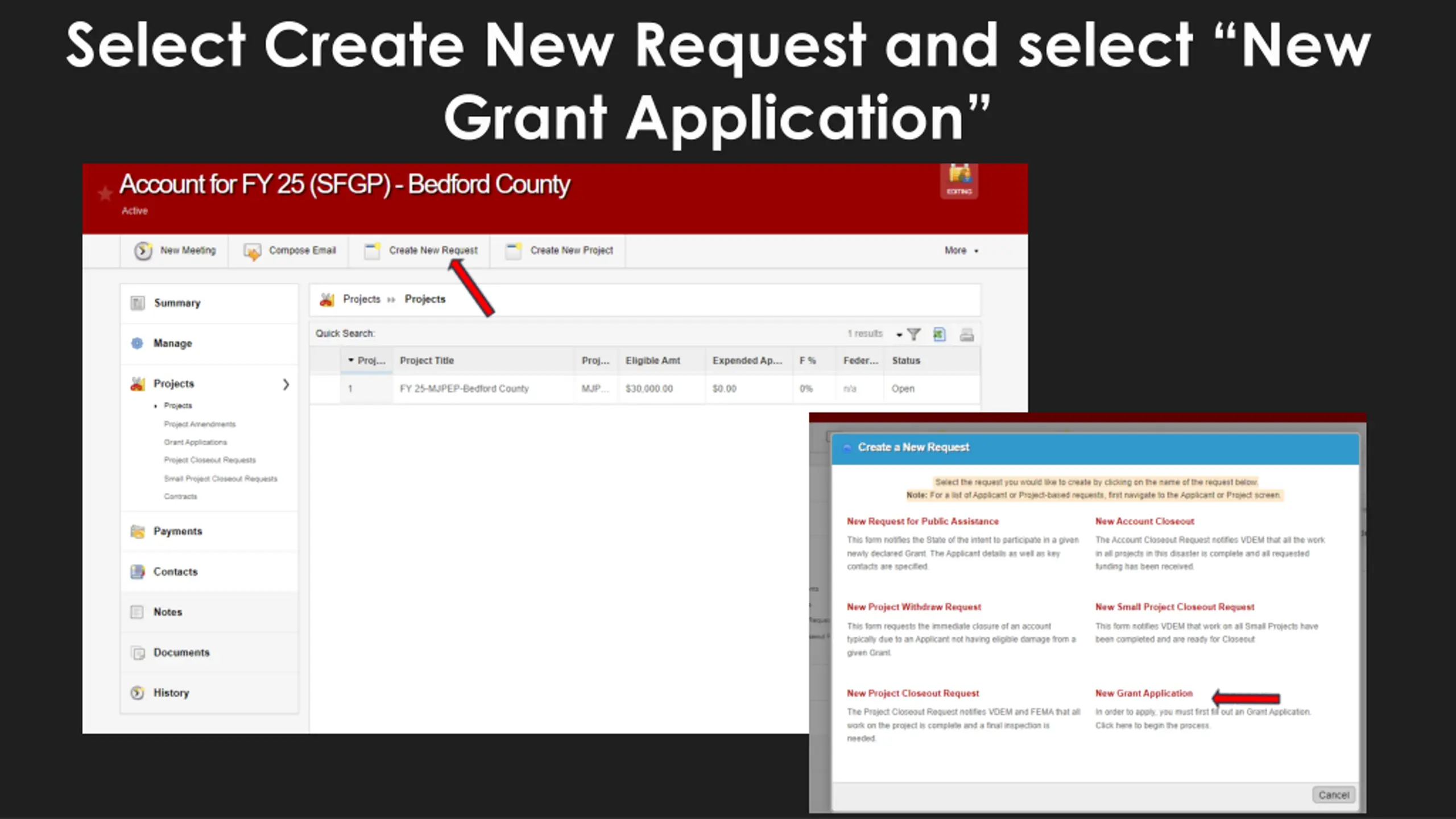Open the Summary sidebar icon
1456x819 pixels.
[x=138, y=303]
